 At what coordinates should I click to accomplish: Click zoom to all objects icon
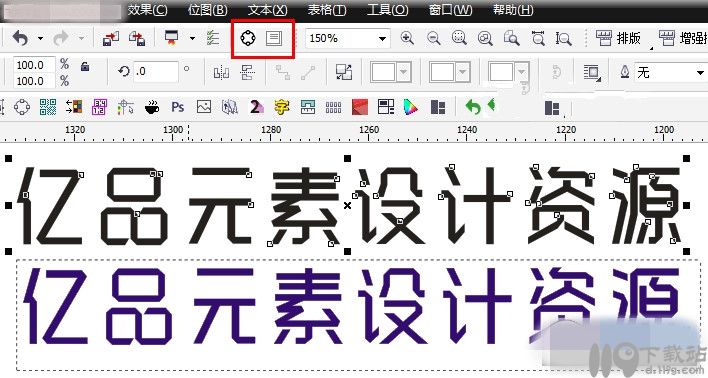(485, 38)
